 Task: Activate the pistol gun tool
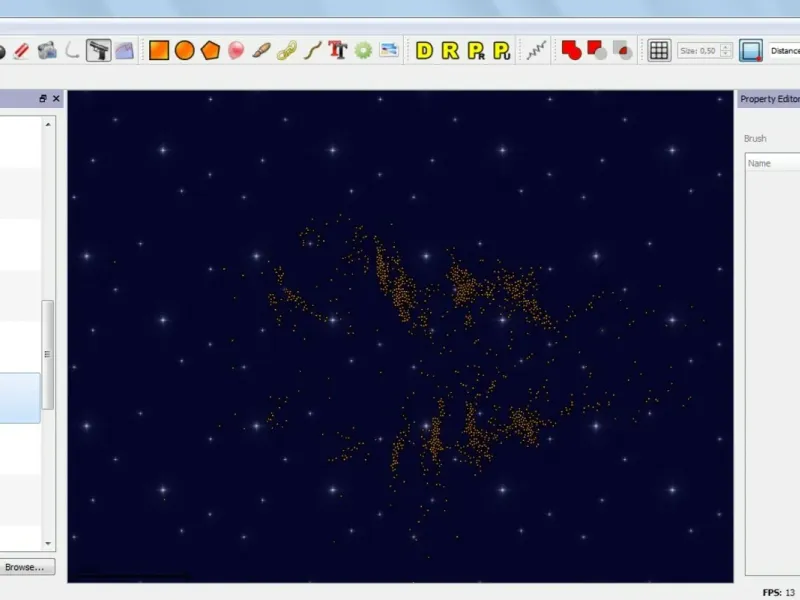[x=98, y=51]
